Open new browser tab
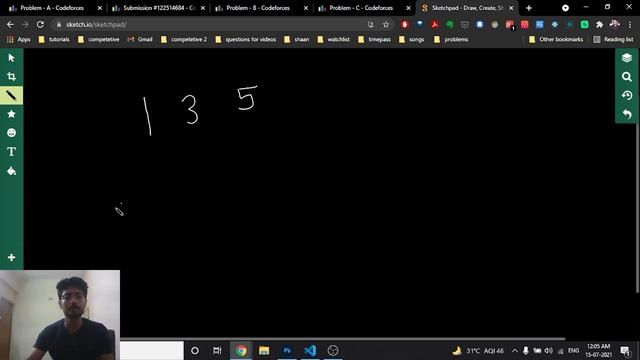 (x=529, y=8)
